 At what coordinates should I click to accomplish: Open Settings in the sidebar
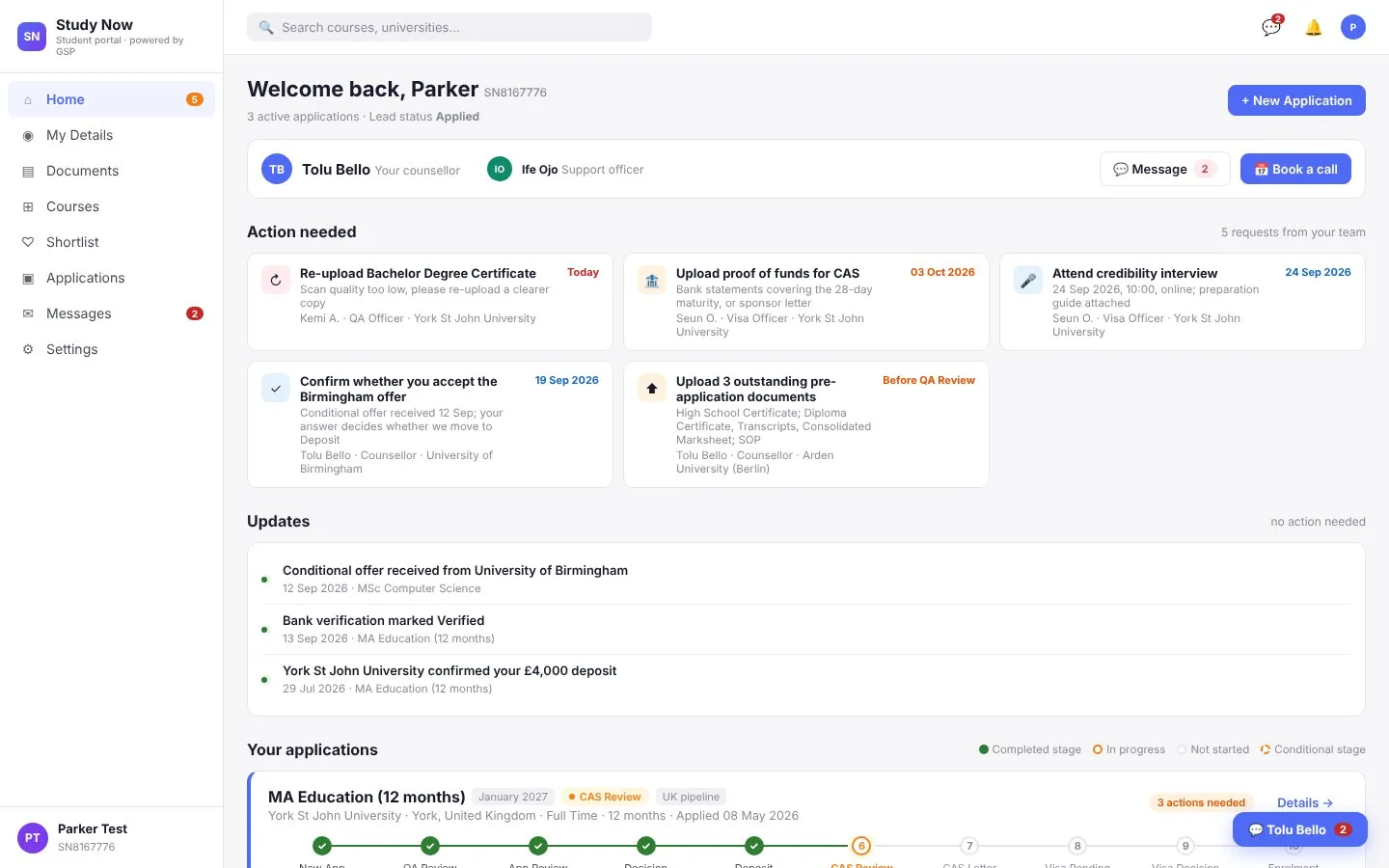[x=111, y=349]
